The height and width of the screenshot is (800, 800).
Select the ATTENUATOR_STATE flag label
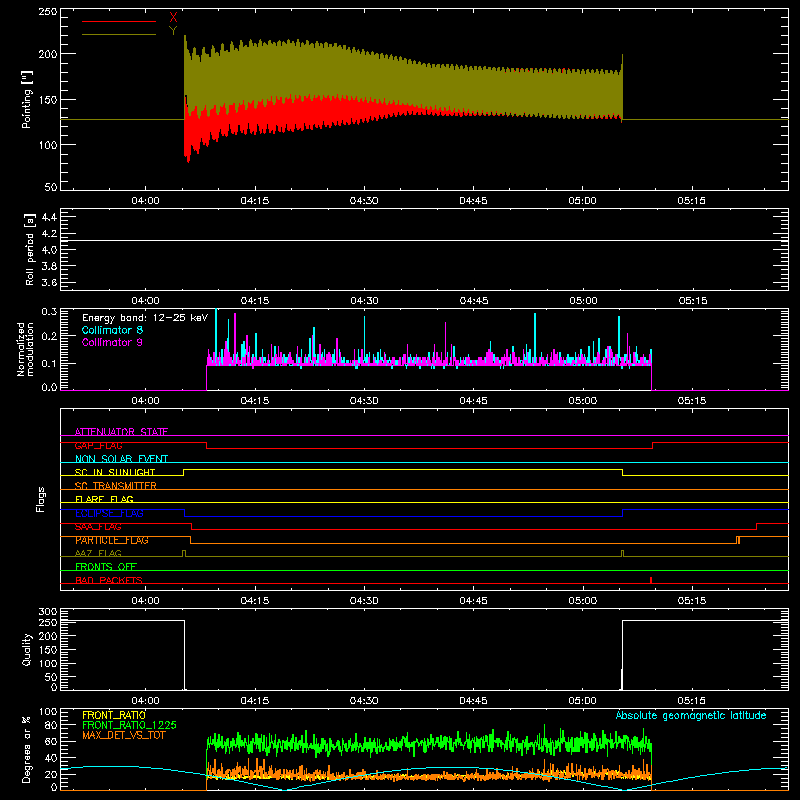pyautogui.click(x=121, y=432)
